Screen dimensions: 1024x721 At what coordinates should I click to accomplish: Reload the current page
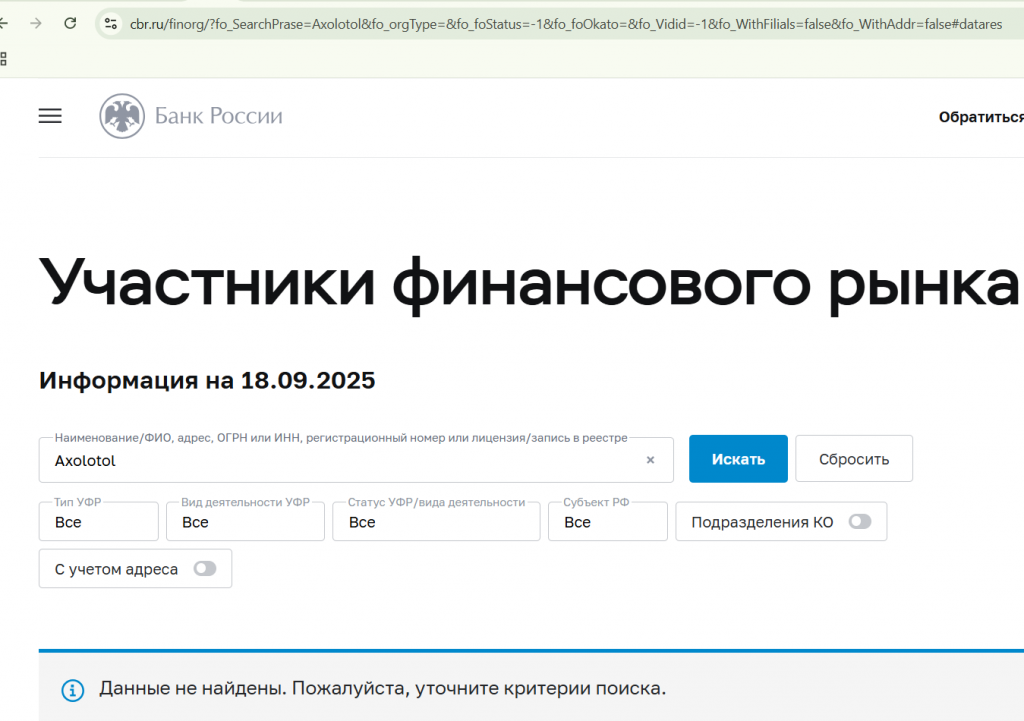tap(70, 23)
